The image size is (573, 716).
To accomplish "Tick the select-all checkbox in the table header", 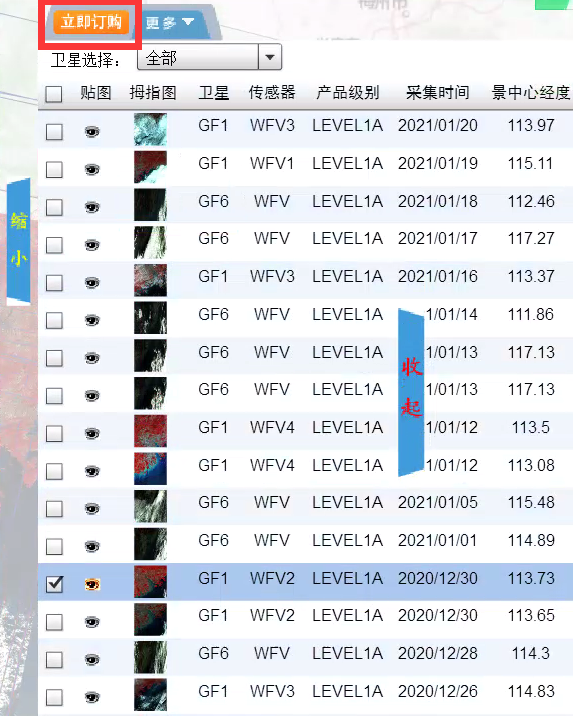I will tap(54, 94).
